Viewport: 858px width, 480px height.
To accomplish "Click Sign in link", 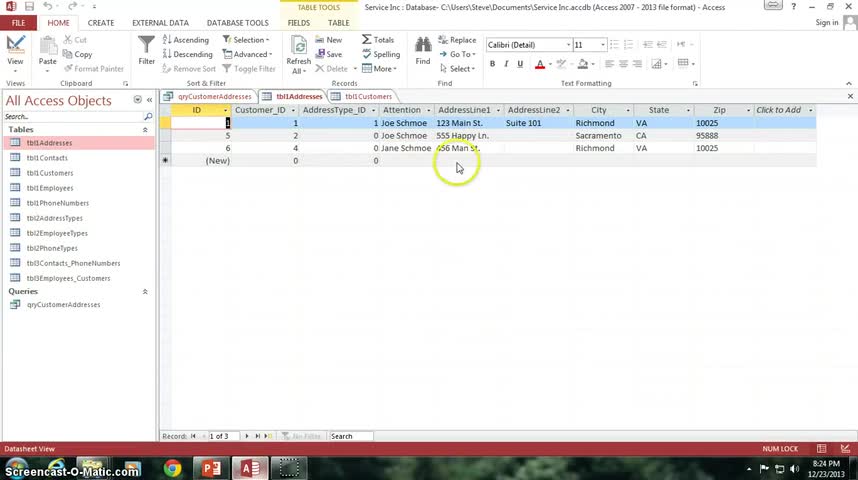I will (826, 22).
